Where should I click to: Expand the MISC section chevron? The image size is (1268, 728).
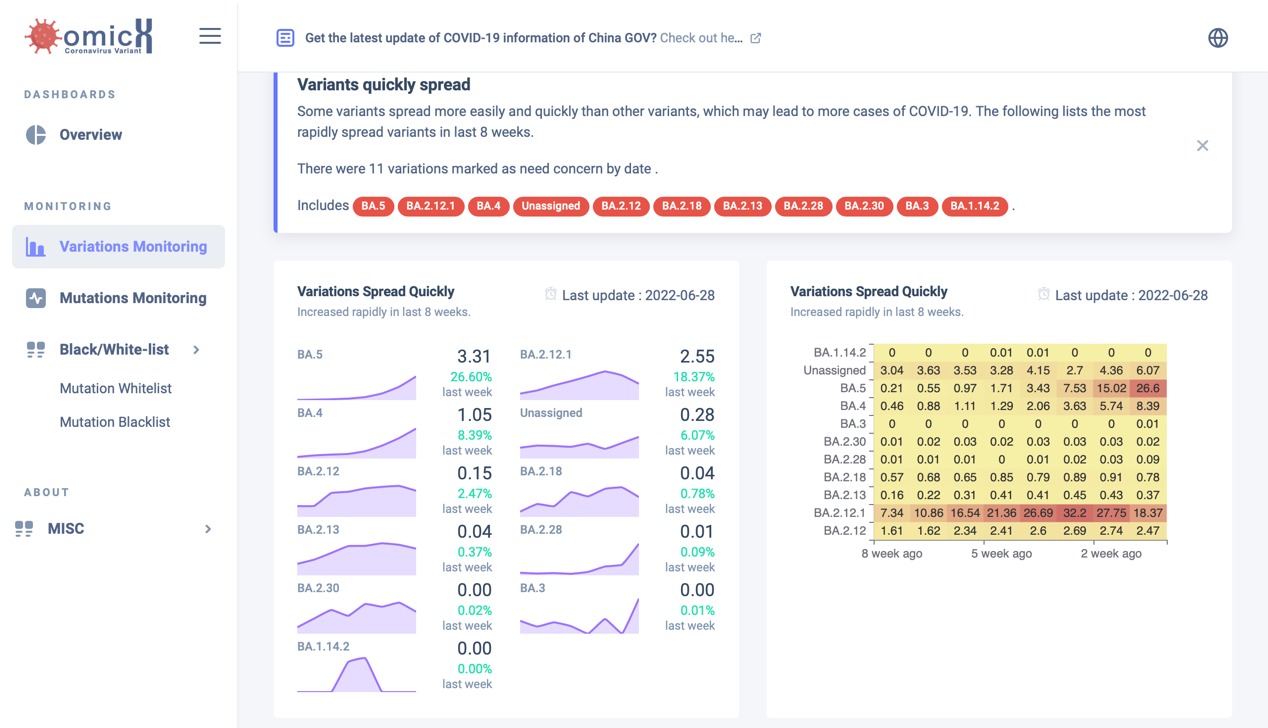click(208, 529)
